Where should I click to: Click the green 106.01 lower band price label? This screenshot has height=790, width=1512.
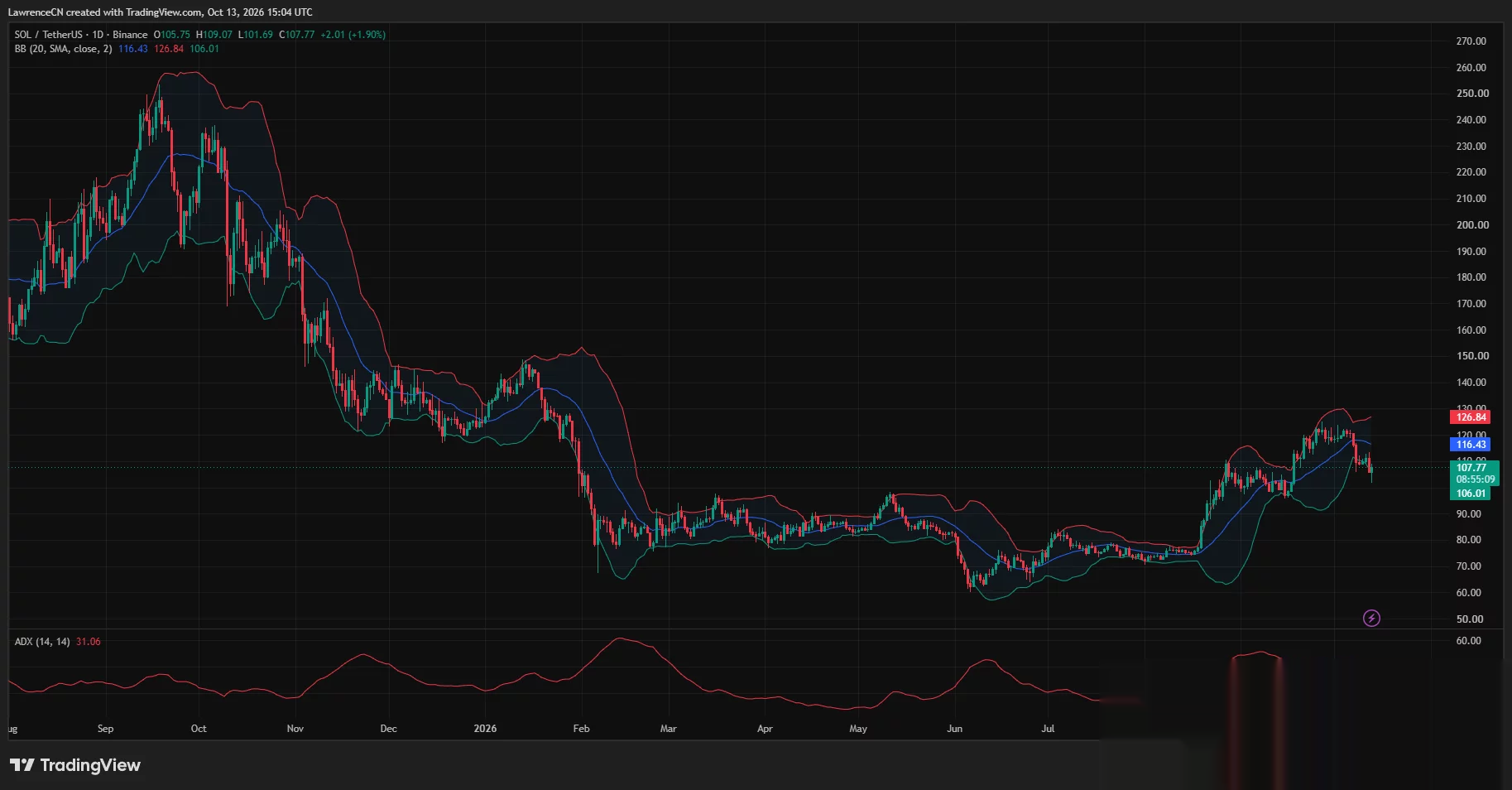point(1471,494)
